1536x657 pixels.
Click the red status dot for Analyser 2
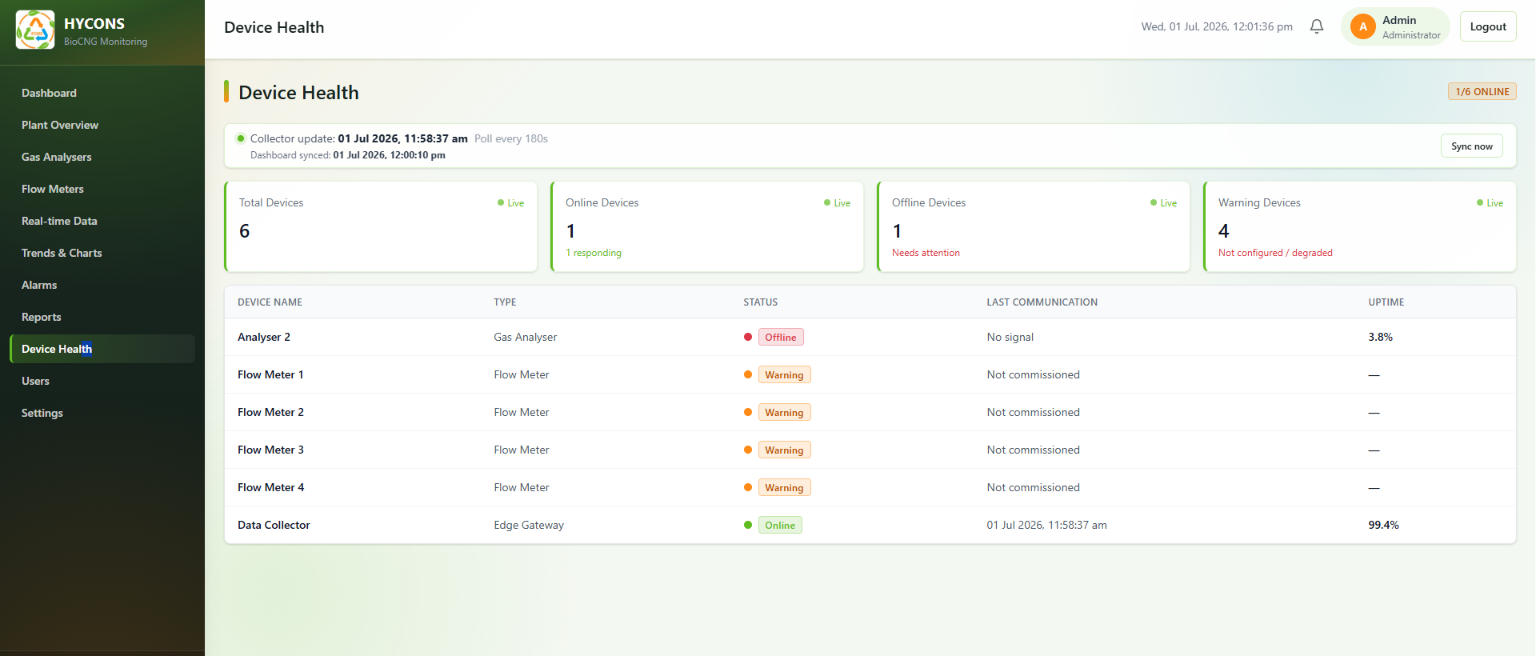(x=748, y=337)
